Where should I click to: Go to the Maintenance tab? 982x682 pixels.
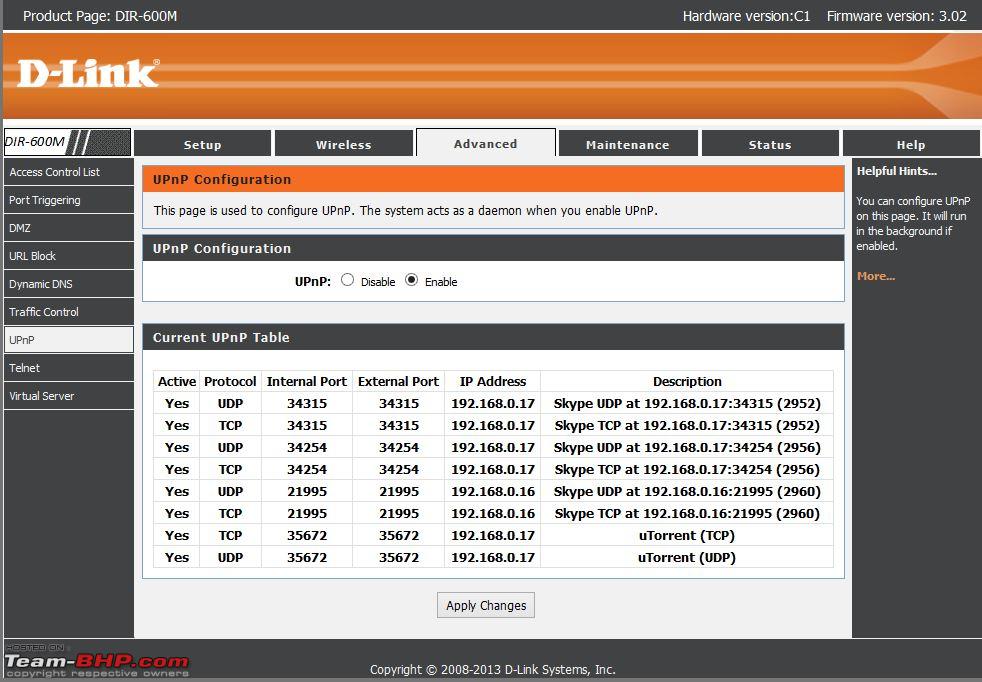tap(628, 143)
